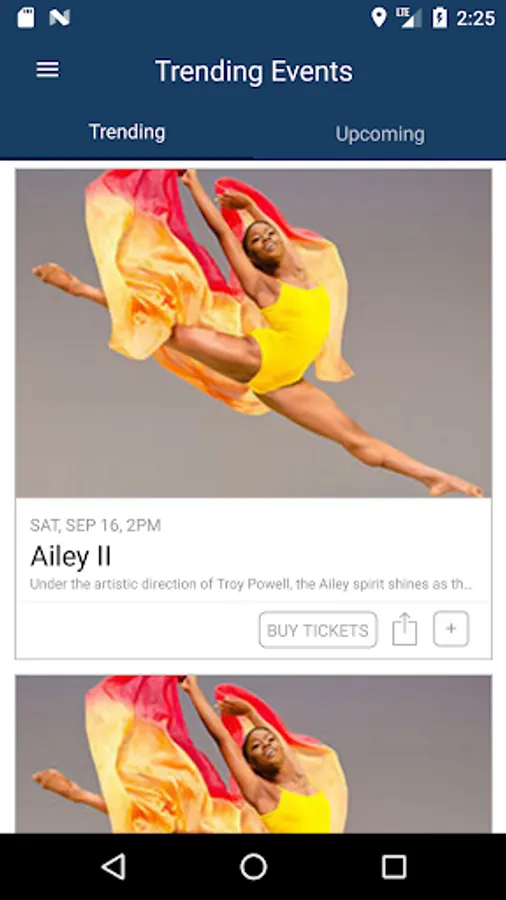Tap the SAT, SEP 16, 2PM date
The width and height of the screenshot is (506, 900).
pyautogui.click(x=95, y=525)
